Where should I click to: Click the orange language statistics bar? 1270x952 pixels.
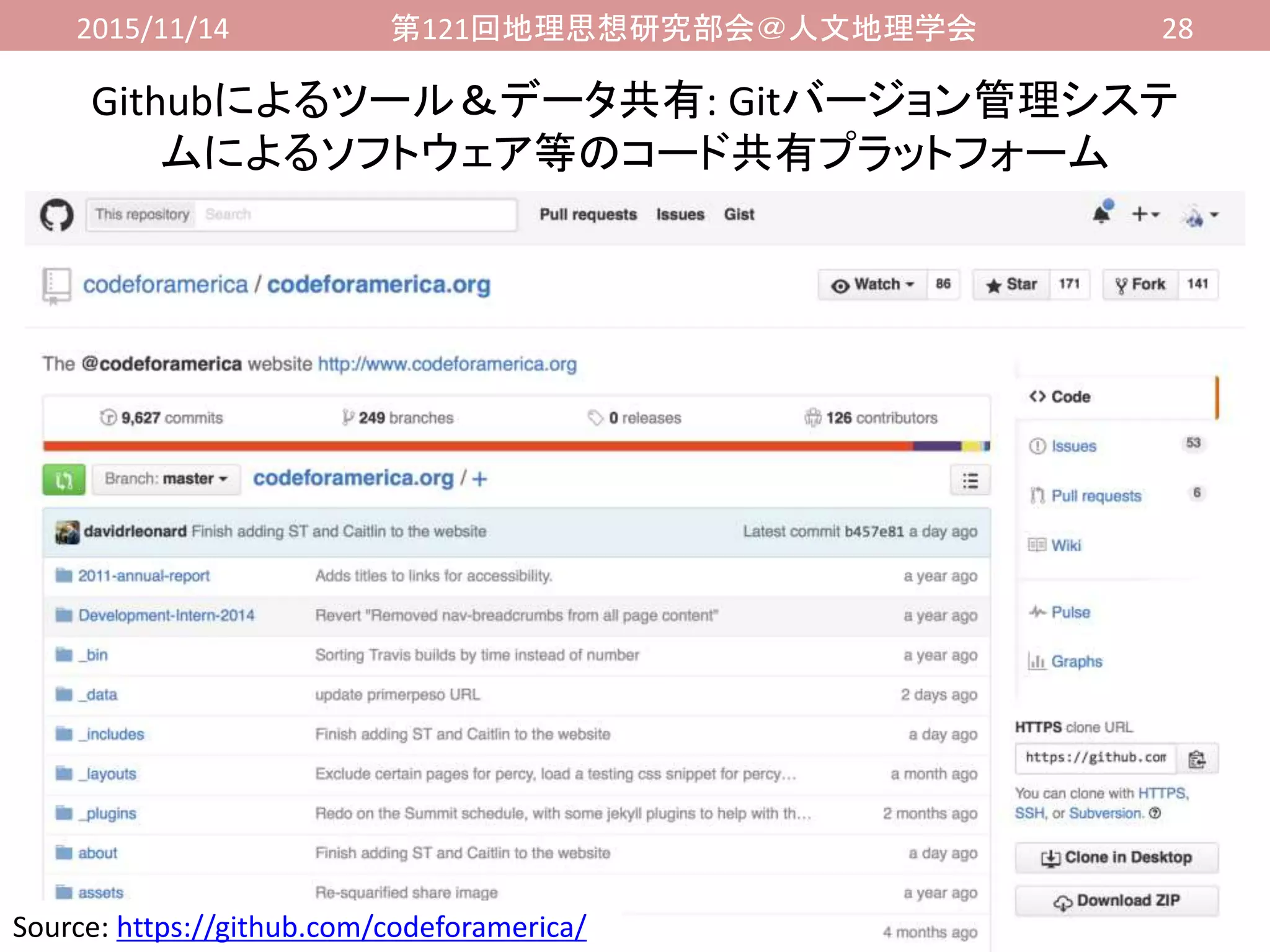click(x=477, y=446)
